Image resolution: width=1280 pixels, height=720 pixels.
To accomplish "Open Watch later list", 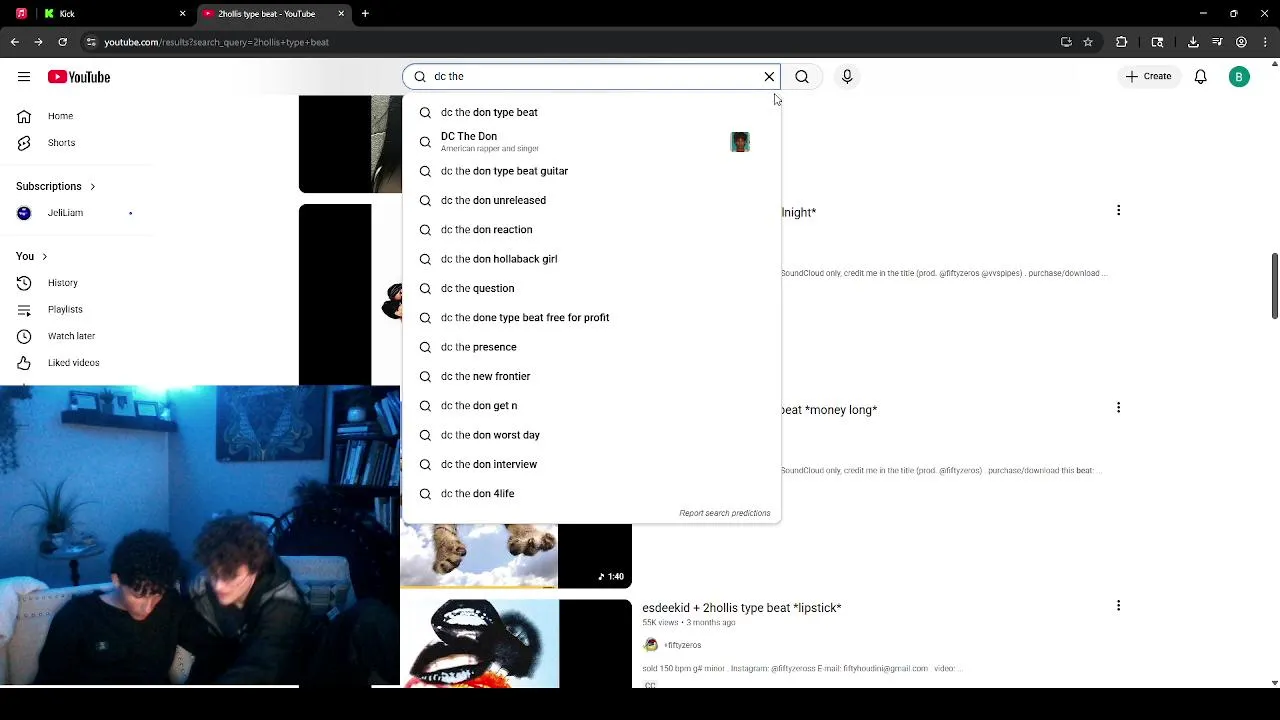I will pos(71,336).
